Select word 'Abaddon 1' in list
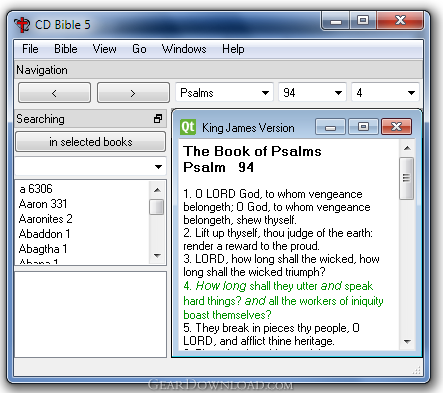The image size is (443, 393). tap(44, 234)
